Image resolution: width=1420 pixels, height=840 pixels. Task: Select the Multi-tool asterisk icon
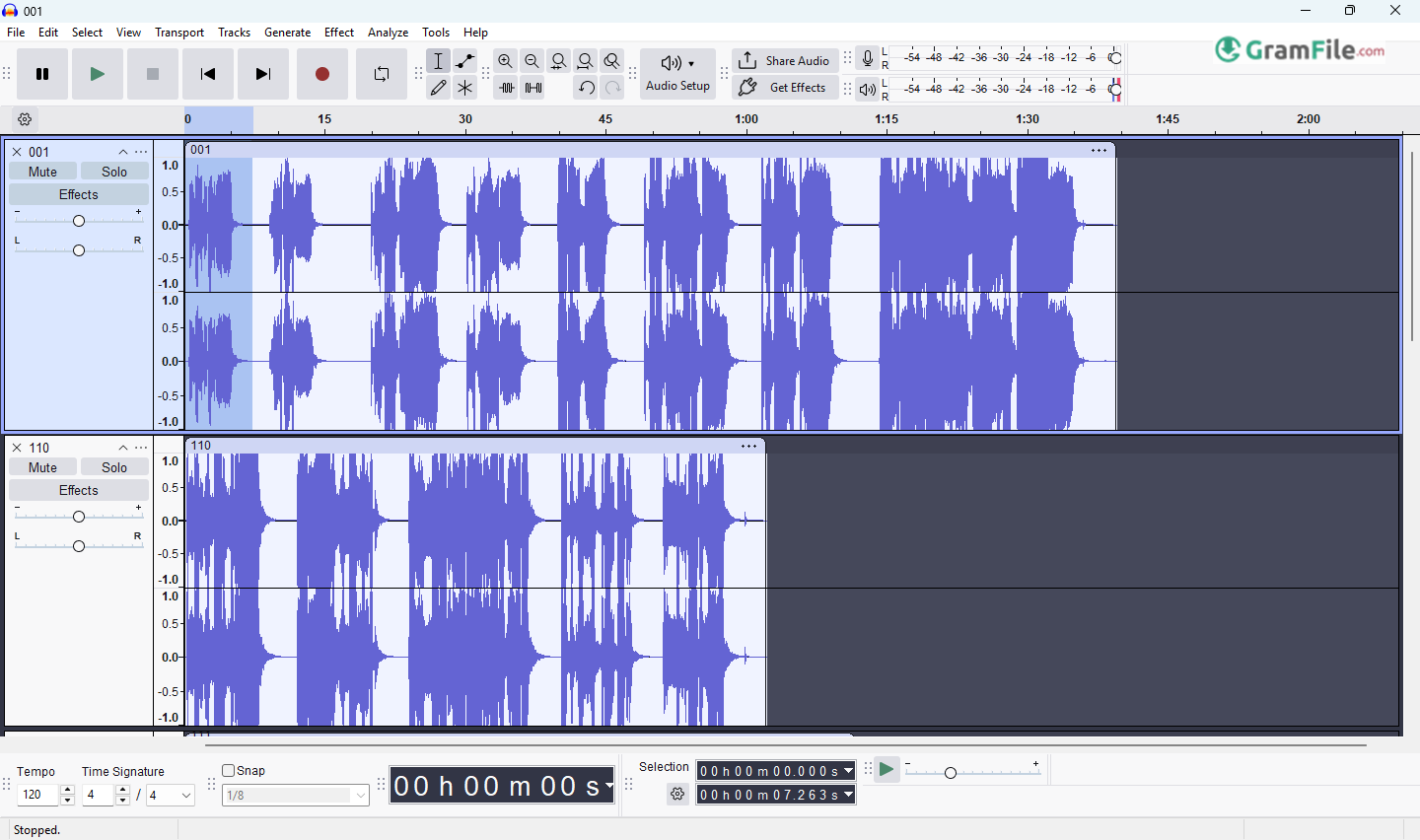(465, 88)
